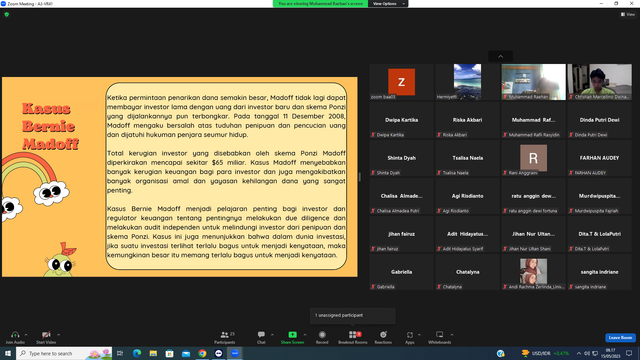Click the Chalisa Almadea Putri participant tile
The height and width of the screenshot is (360, 640).
click(402, 196)
